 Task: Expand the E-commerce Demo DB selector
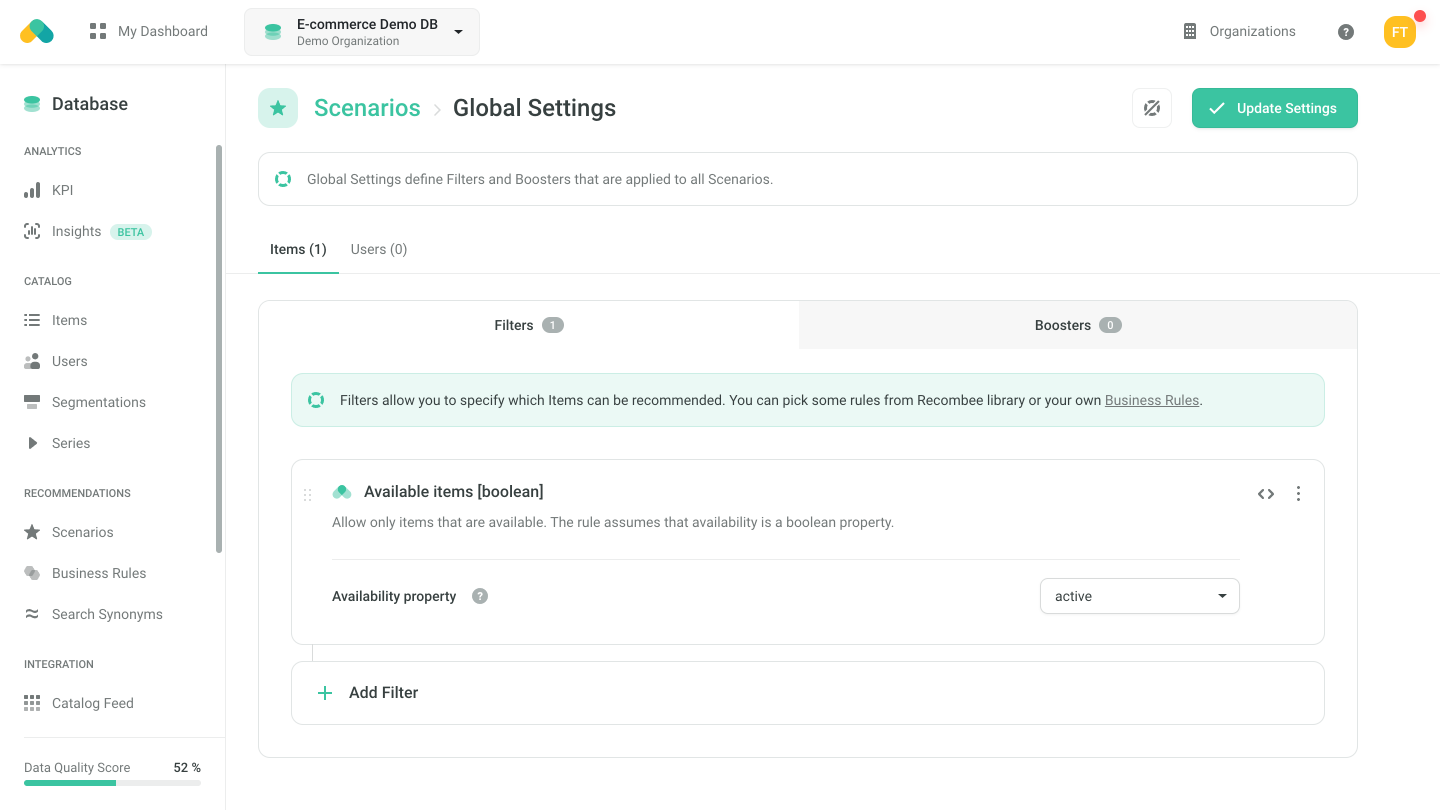[x=362, y=32]
